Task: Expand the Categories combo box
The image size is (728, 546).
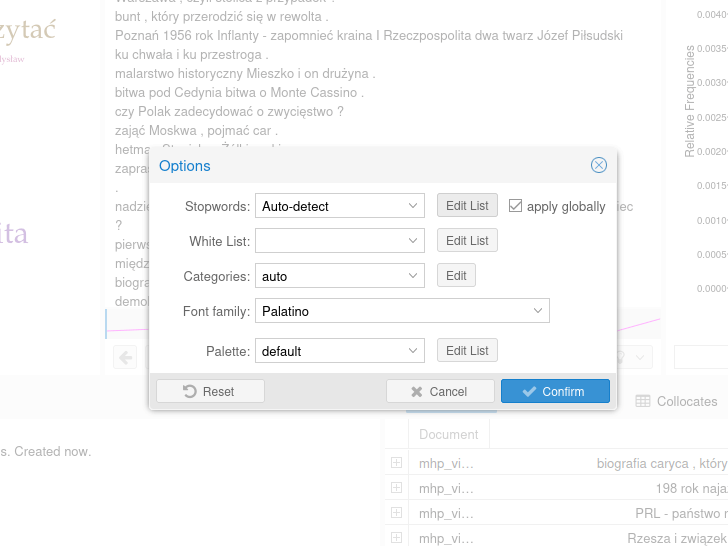Action: [x=340, y=276]
